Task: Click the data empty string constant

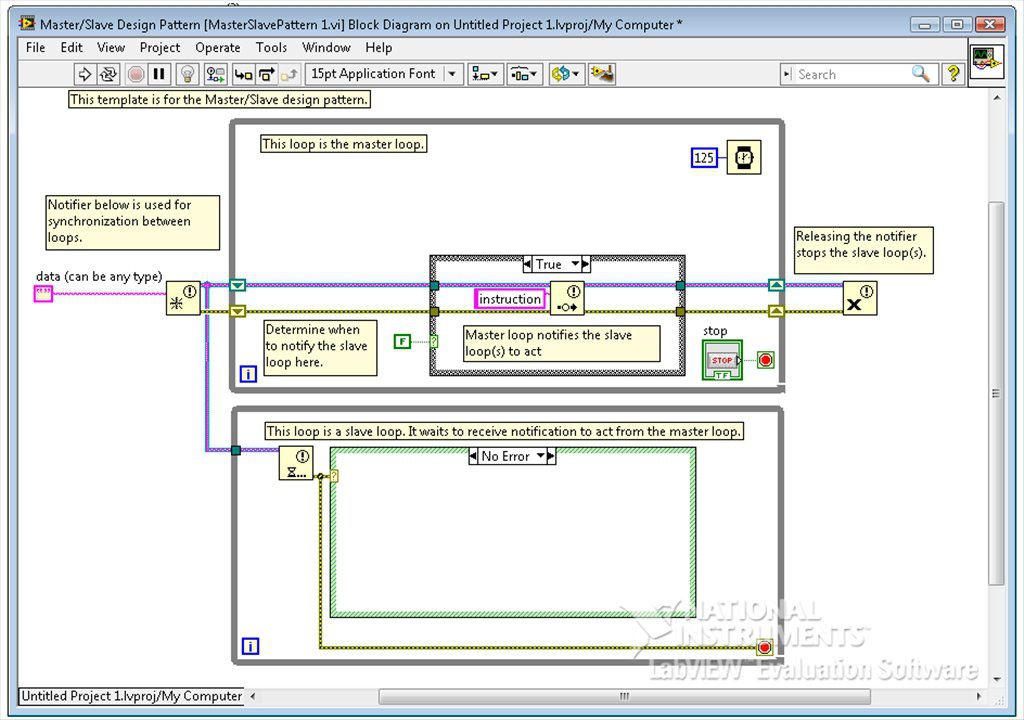Action: [43, 294]
